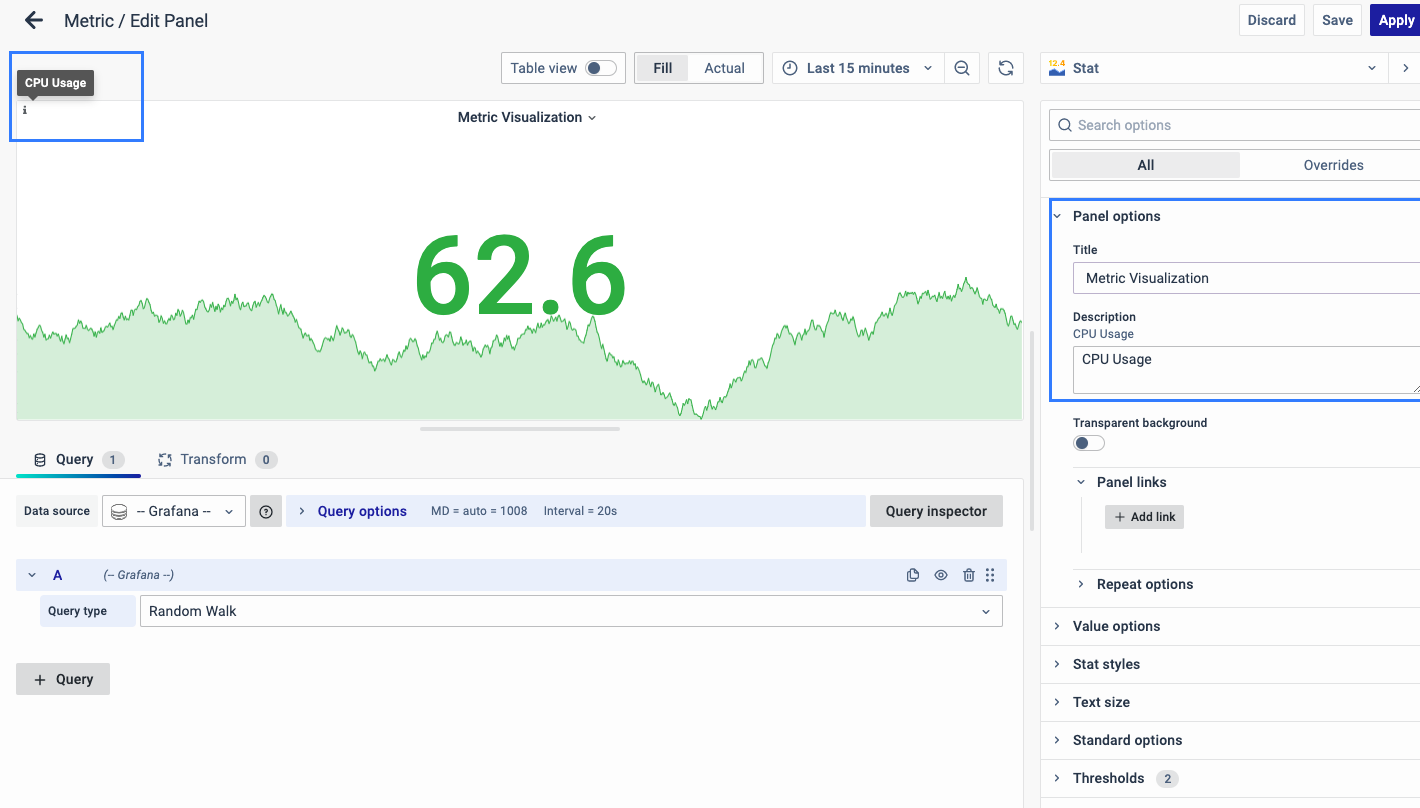Click the Query inspector button

(x=935, y=511)
